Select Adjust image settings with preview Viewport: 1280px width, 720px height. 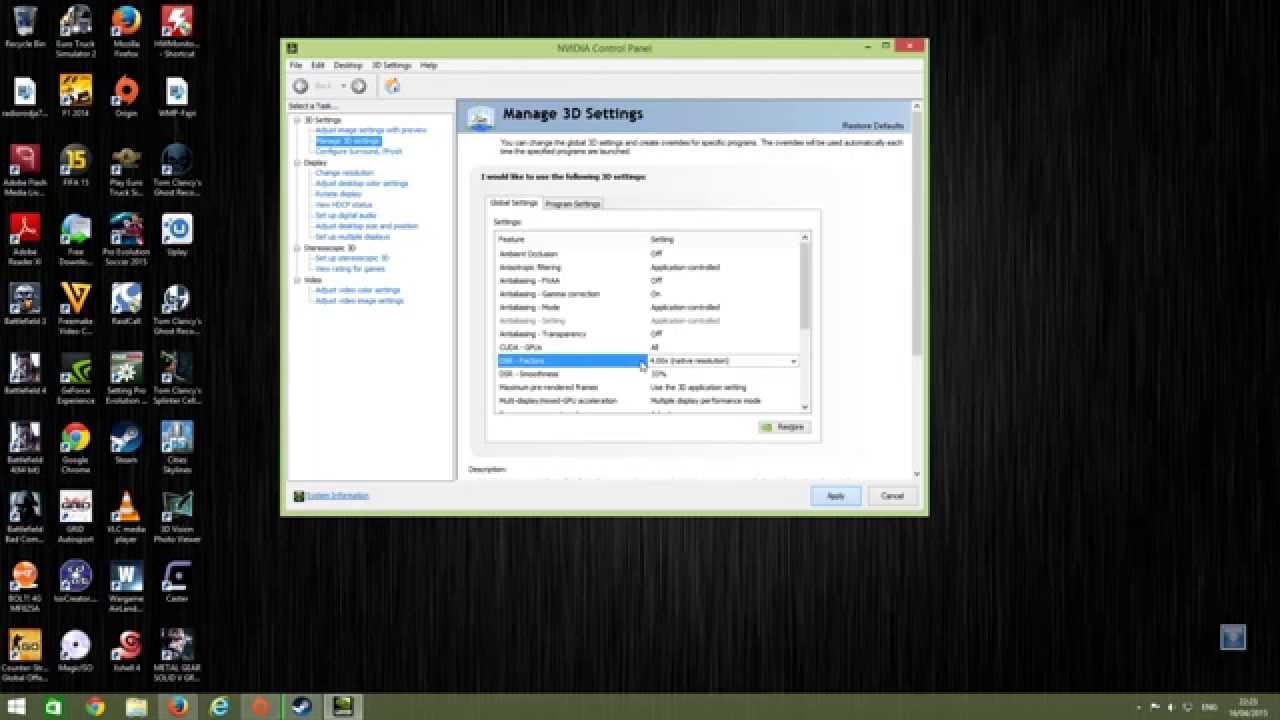371,130
